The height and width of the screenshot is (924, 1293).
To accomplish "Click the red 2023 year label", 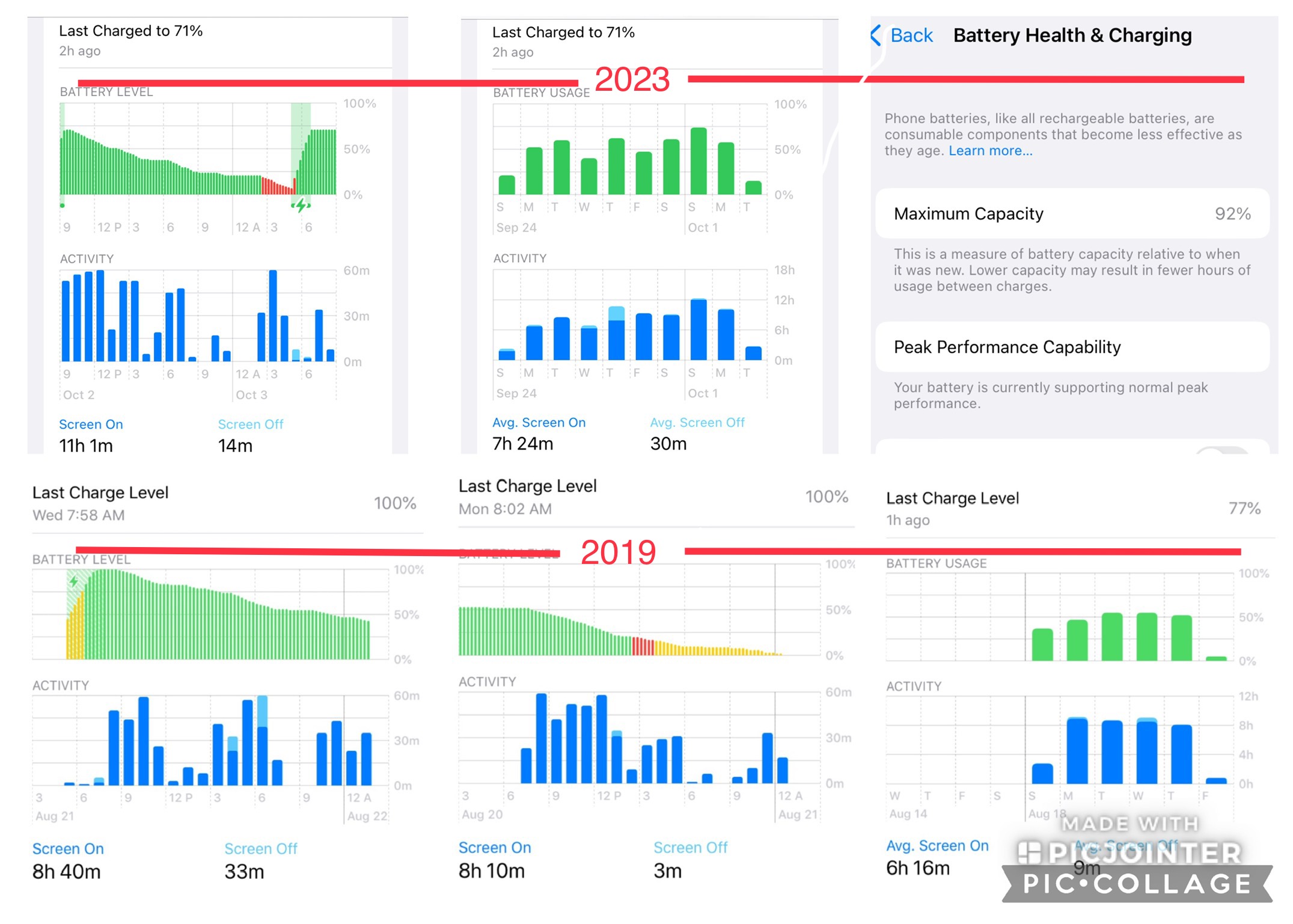I will (632, 79).
